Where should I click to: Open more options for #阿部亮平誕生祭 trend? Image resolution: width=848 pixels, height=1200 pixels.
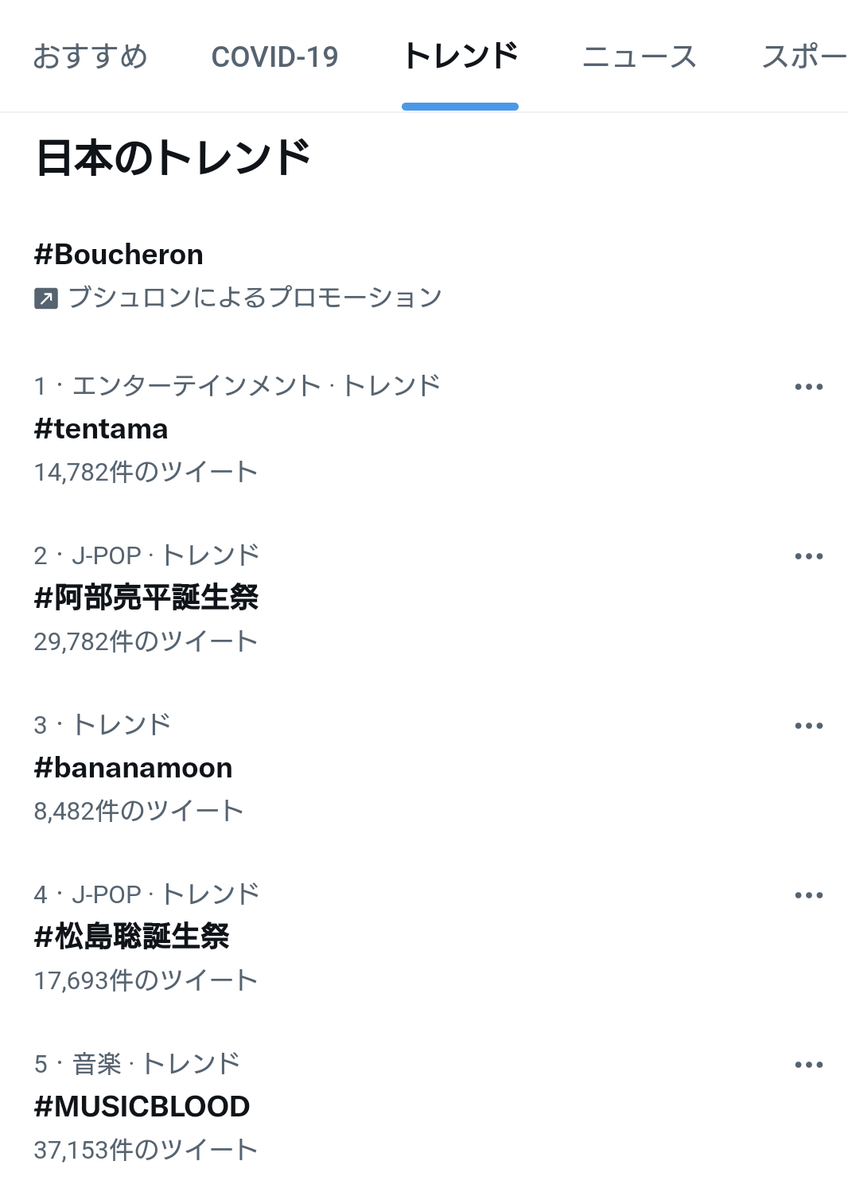click(808, 556)
